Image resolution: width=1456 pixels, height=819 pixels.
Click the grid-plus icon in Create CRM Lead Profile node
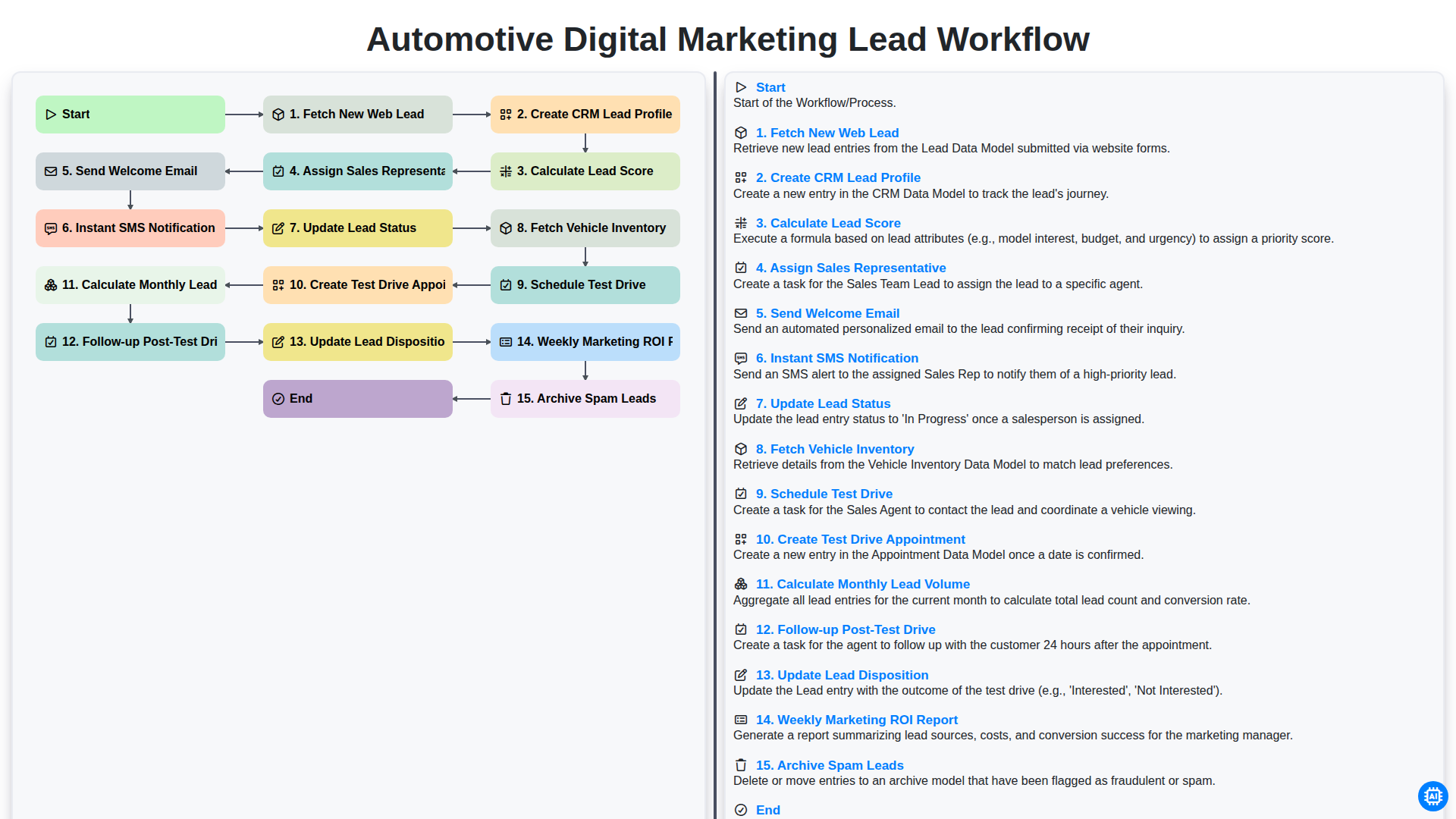point(506,115)
